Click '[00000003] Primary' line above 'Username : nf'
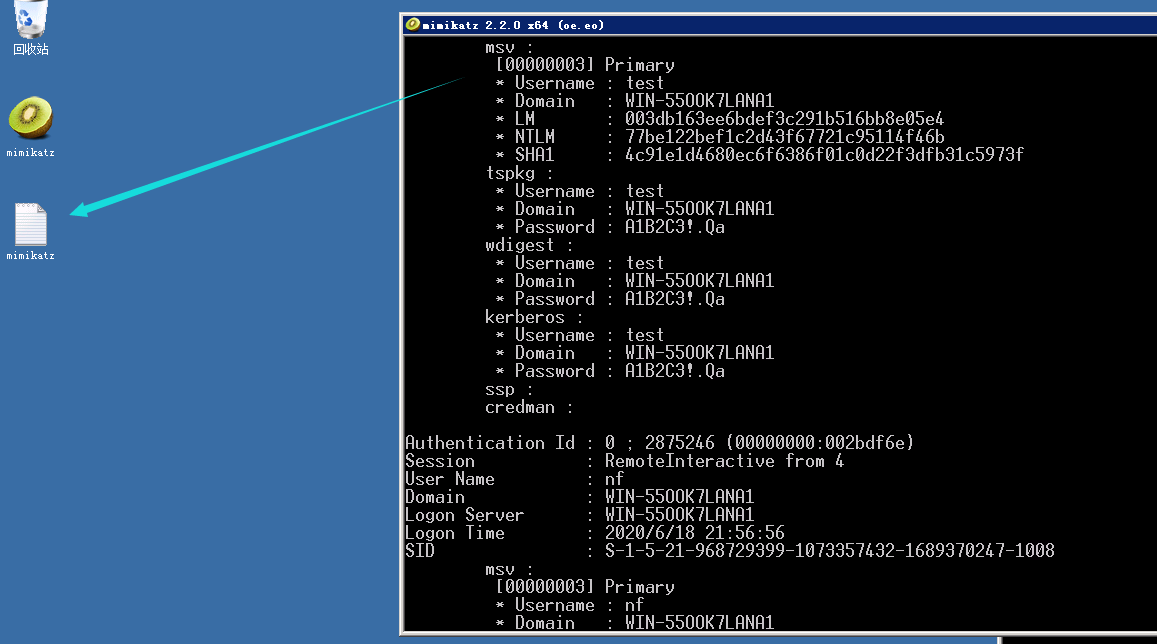Screen dimensions: 1157x644 [x=585, y=587]
